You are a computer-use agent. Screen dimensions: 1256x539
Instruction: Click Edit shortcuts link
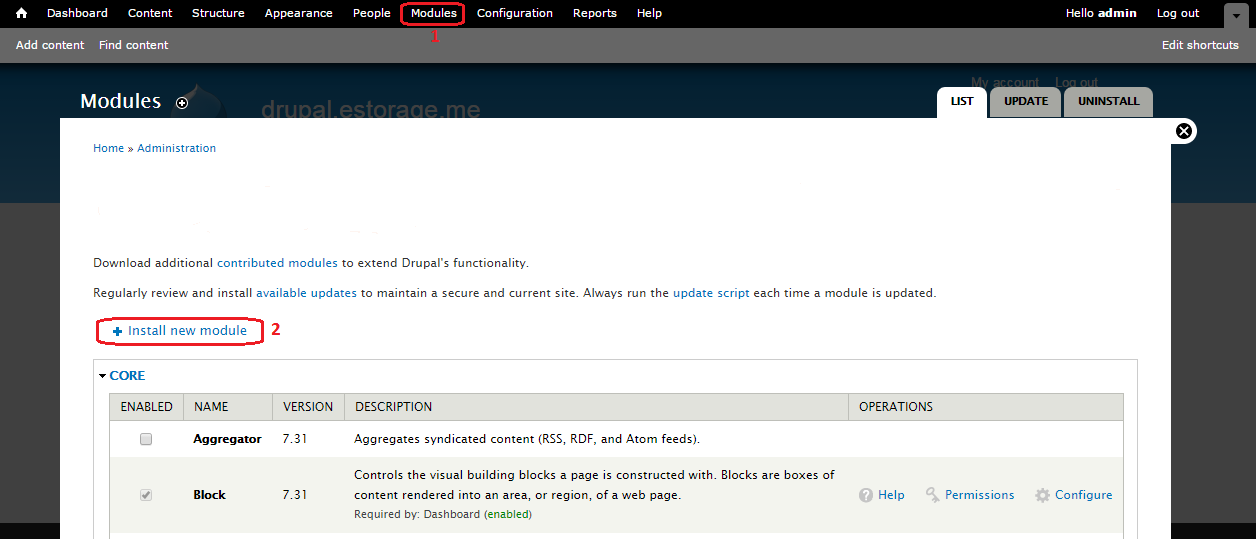point(1200,45)
